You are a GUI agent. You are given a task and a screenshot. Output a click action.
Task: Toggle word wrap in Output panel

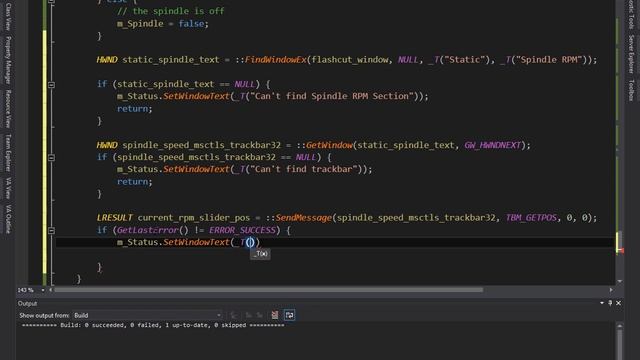tap(289, 315)
